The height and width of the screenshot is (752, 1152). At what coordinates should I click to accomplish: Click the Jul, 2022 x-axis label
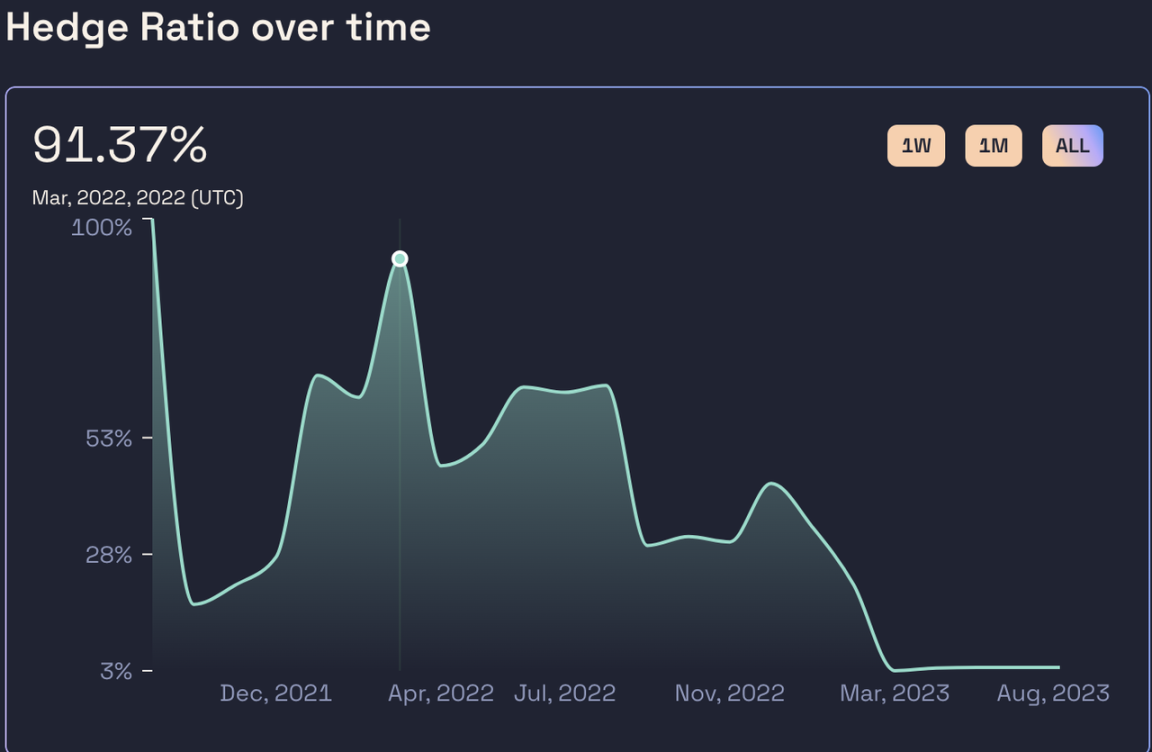[x=564, y=693]
